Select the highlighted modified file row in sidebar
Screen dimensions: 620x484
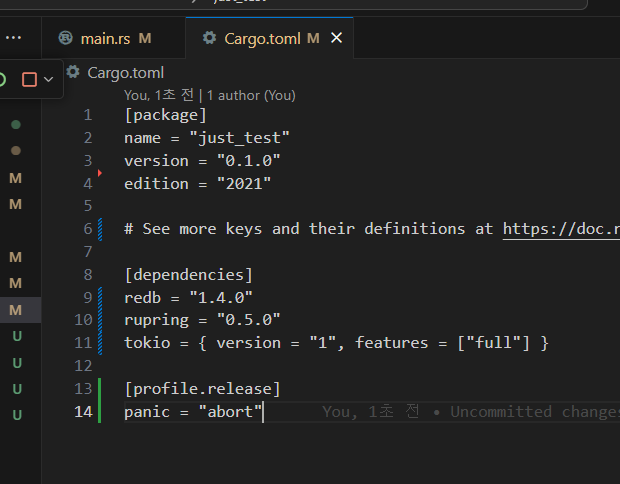pyautogui.click(x=16, y=310)
